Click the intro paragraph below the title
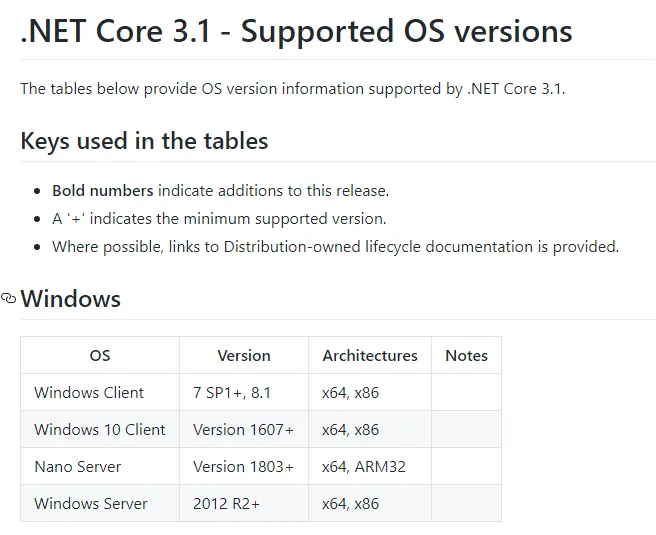656x535 pixels. tap(292, 88)
